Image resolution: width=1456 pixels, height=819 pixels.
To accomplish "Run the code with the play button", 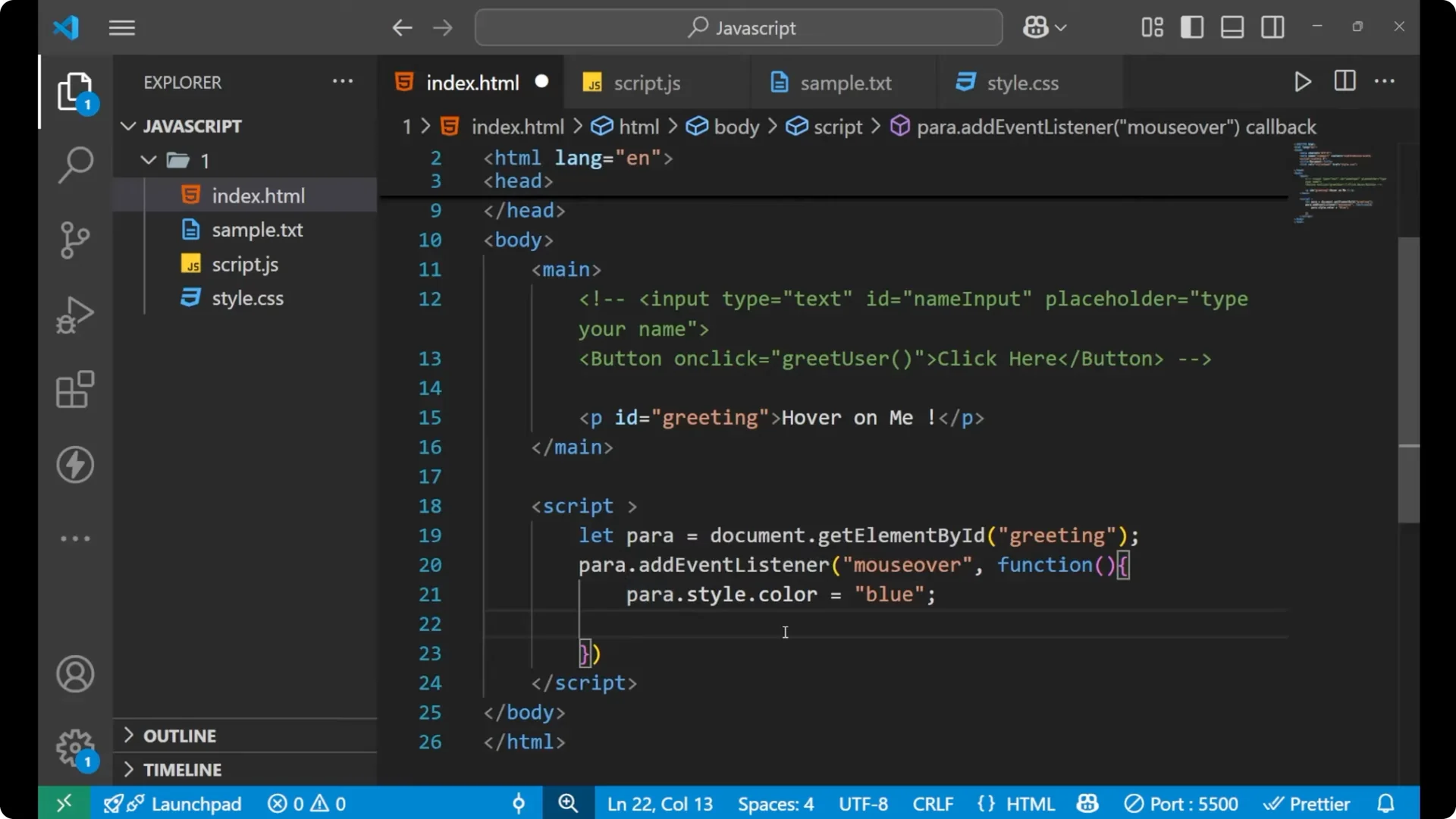I will click(1303, 81).
